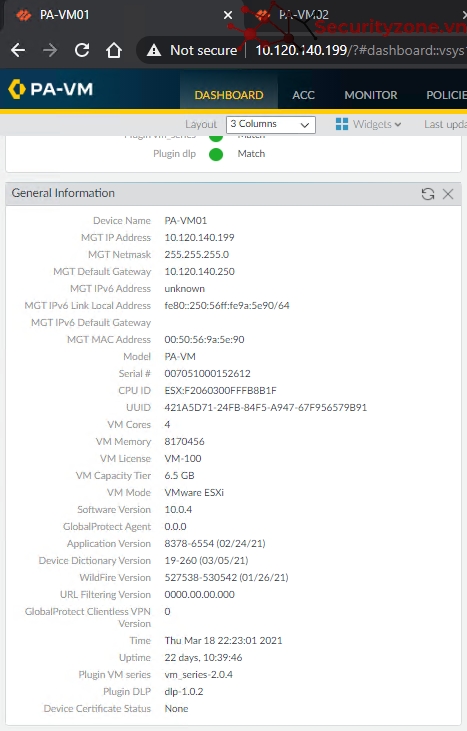Click the Widgets grid icon
The image size is (467, 731).
pyautogui.click(x=342, y=124)
